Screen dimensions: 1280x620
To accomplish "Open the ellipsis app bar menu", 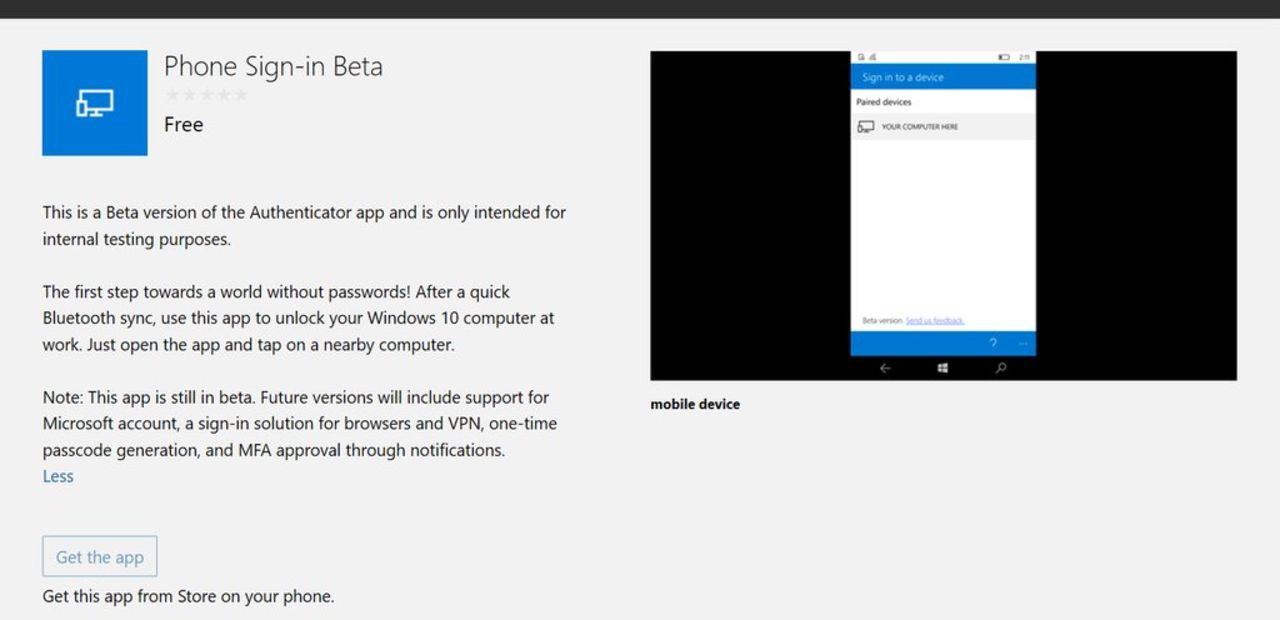I will click(x=1023, y=343).
